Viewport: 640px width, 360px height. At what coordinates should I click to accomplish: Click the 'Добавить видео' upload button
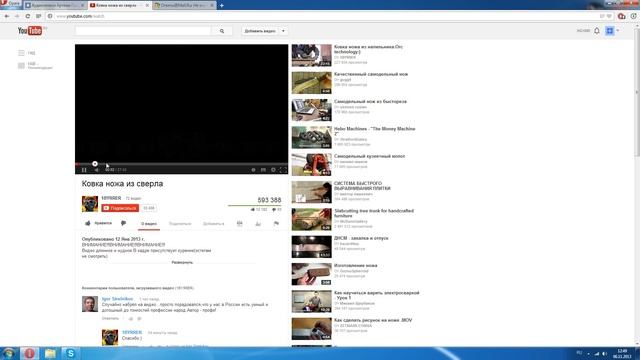pyautogui.click(x=260, y=31)
